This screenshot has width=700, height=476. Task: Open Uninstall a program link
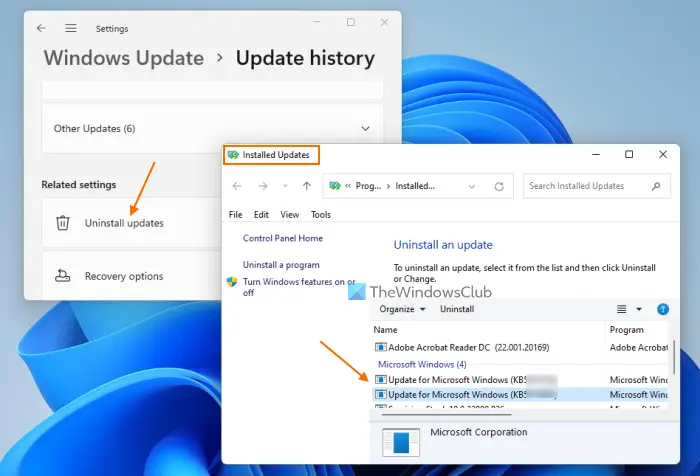click(x=281, y=265)
